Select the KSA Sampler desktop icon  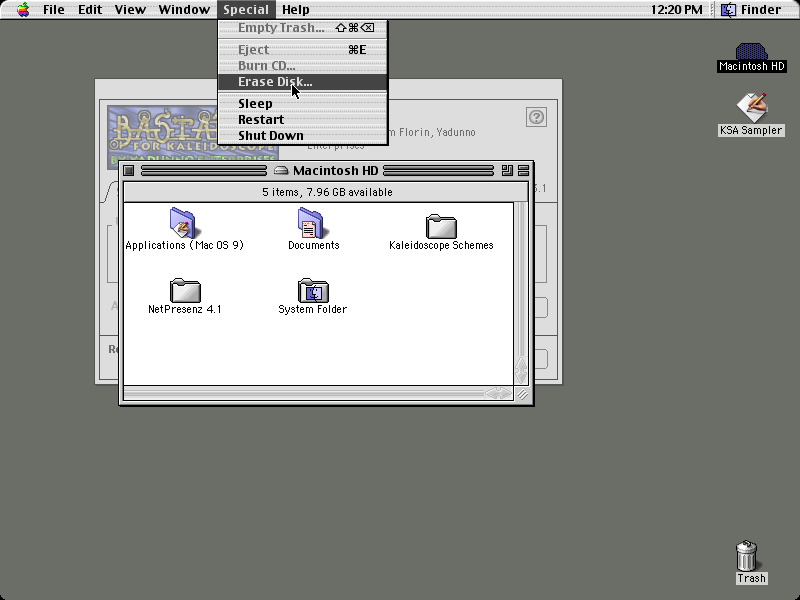[x=751, y=114]
